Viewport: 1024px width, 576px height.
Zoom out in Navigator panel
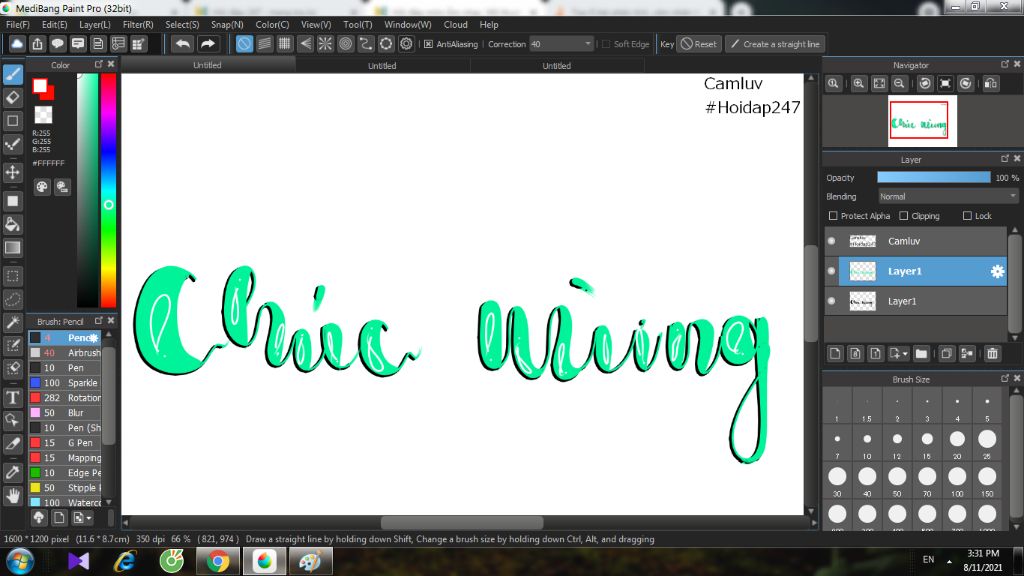coord(899,84)
